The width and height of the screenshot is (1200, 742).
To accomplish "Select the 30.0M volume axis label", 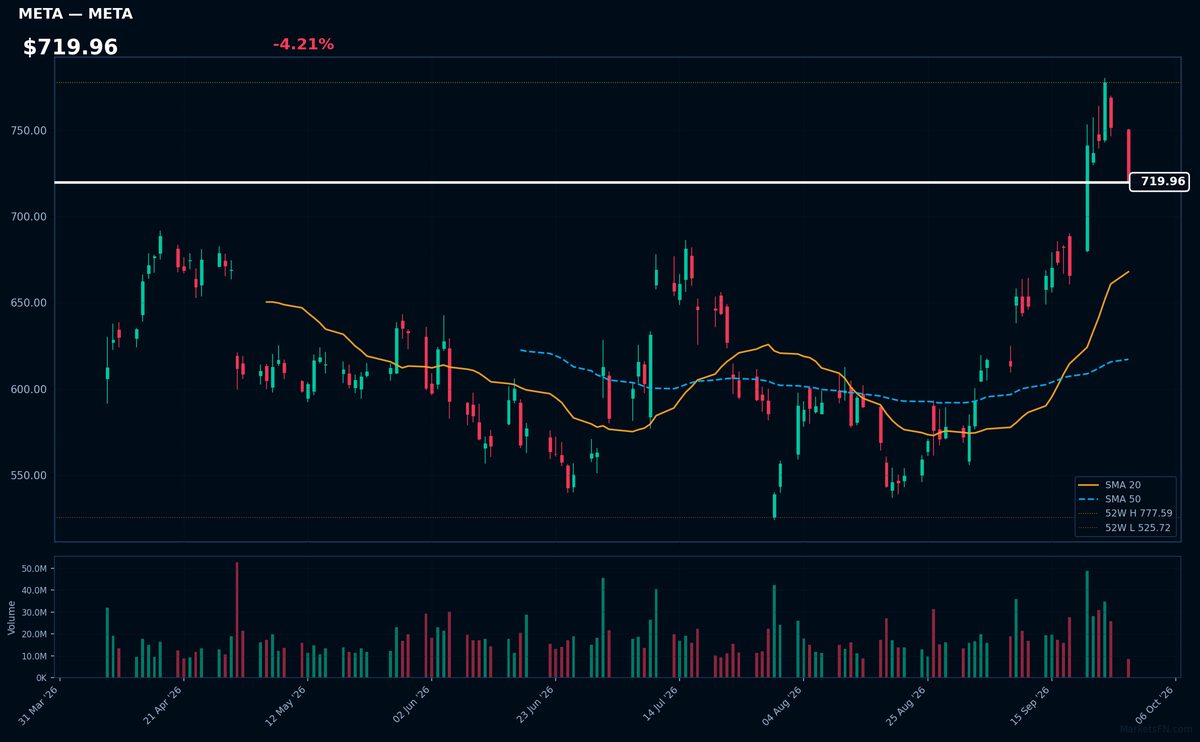I will point(33,612).
